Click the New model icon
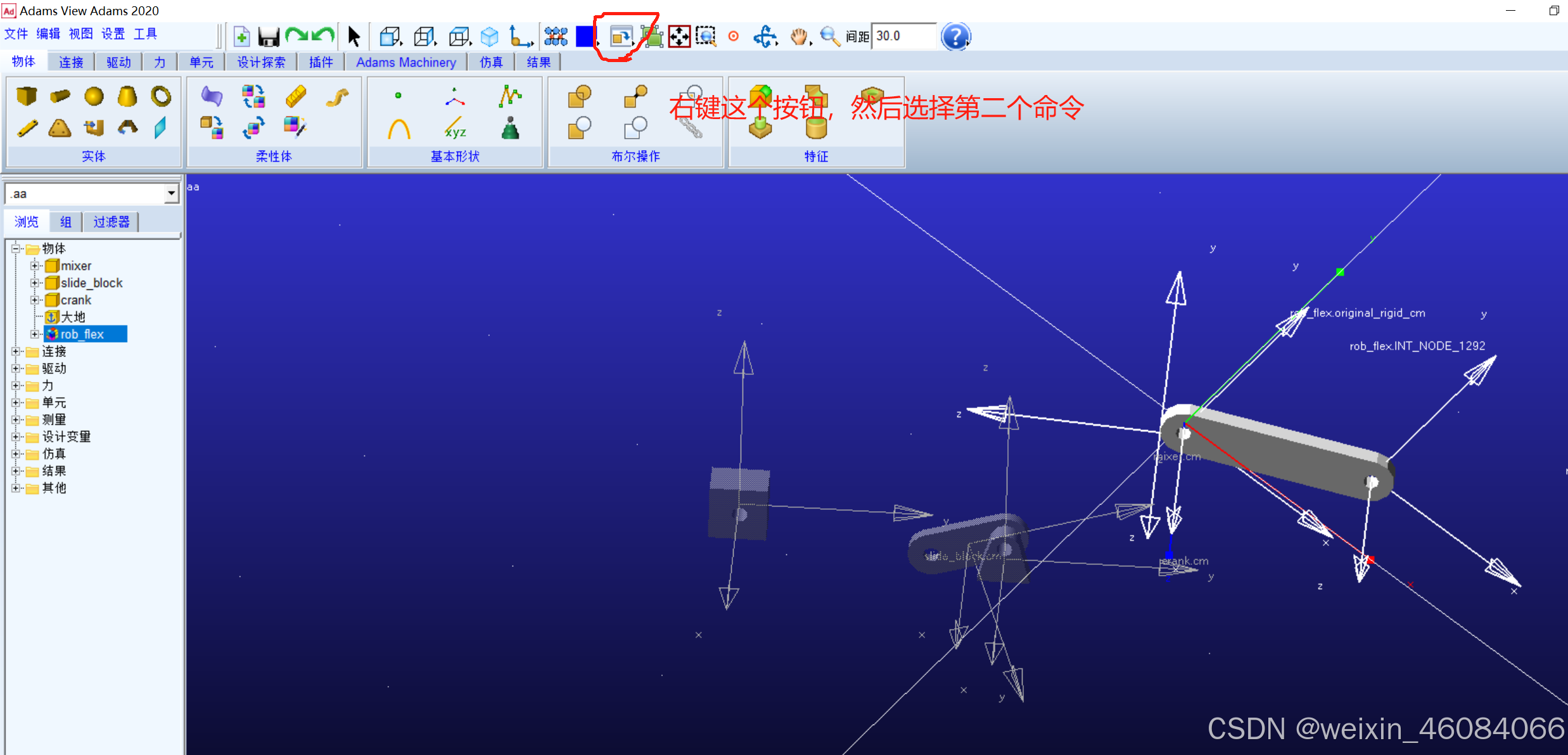Viewport: 1568px width, 755px height. pos(241,37)
